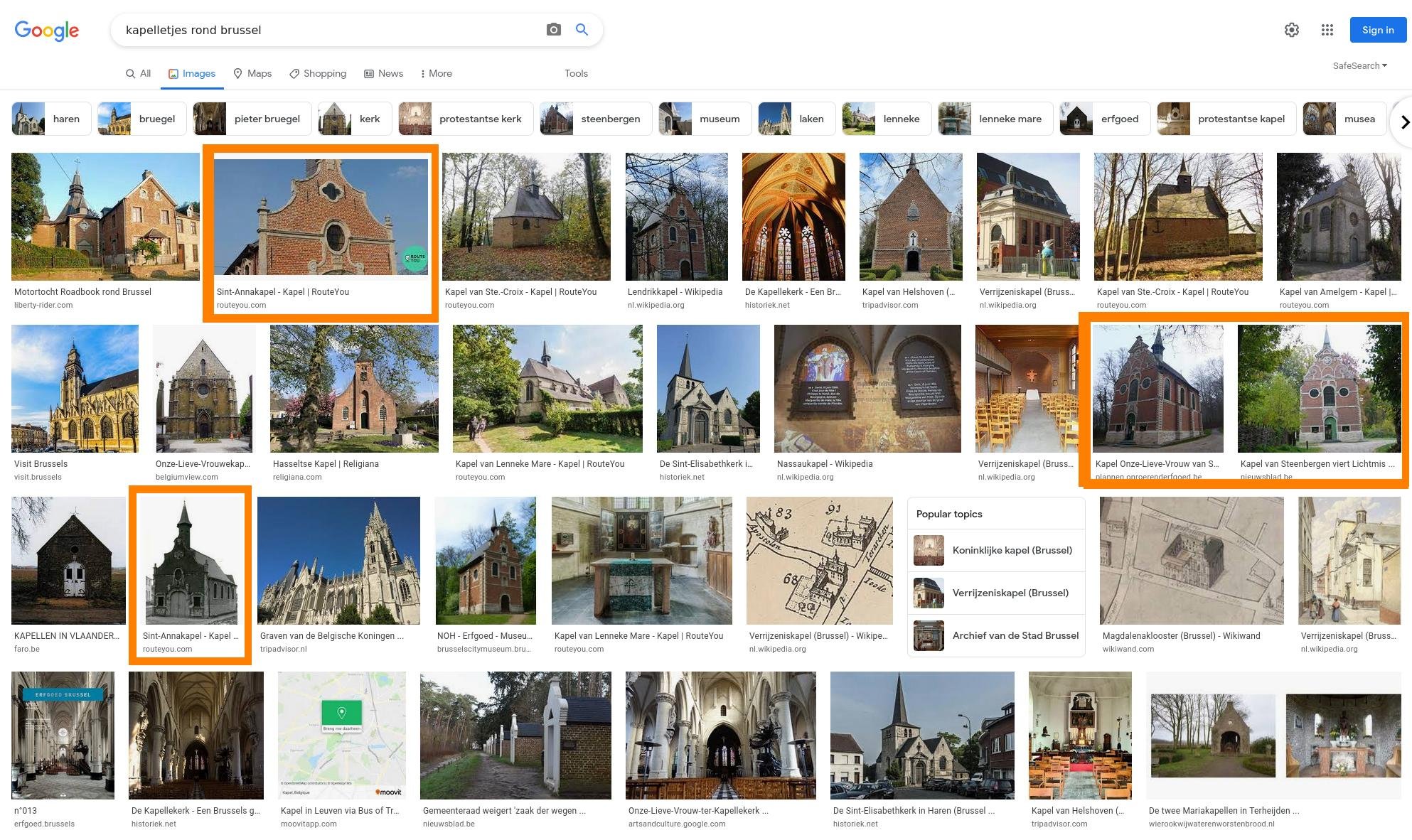Screen dimensions: 1412x840
Task: Open the Maps tab with pin icon
Action: click(252, 73)
